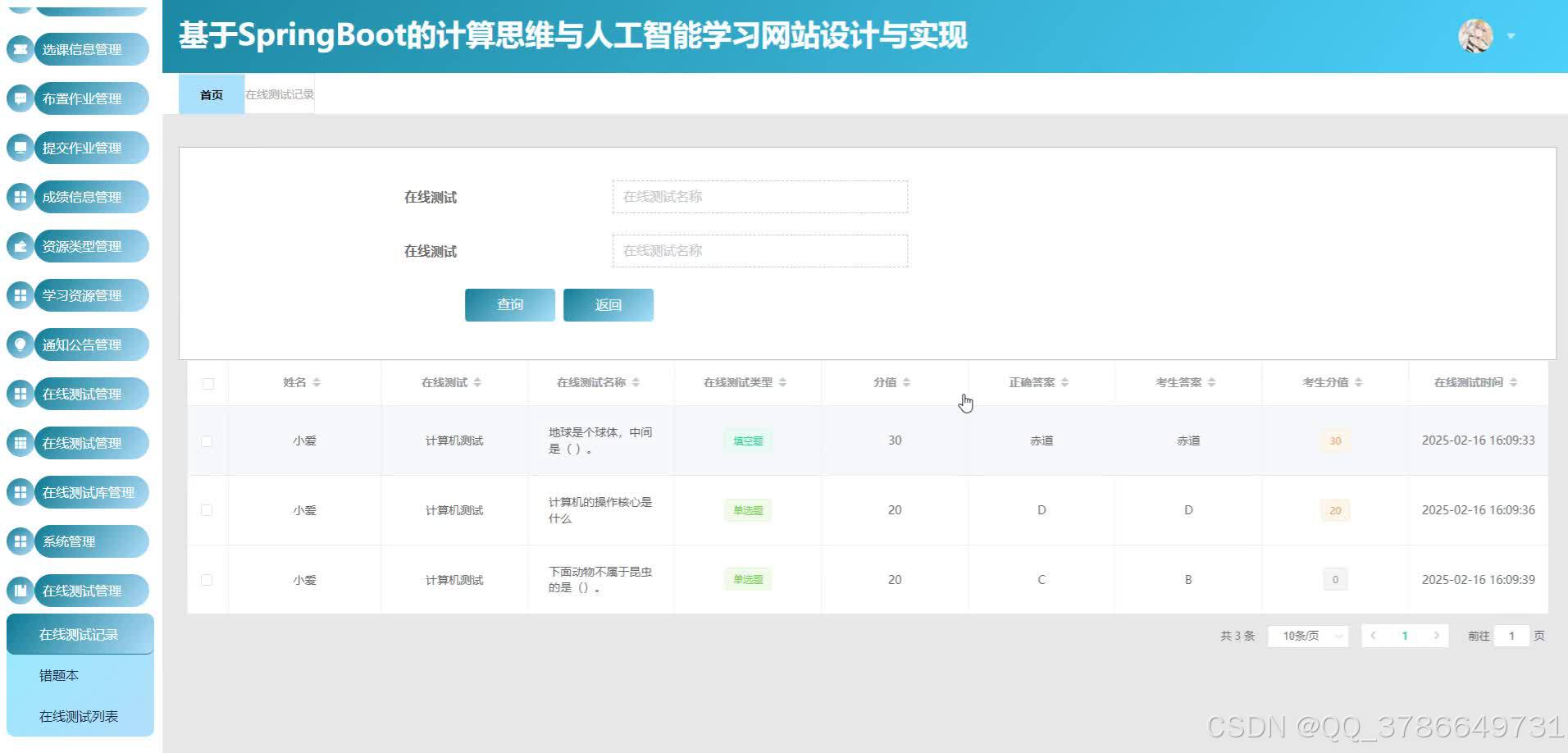Screen dimensions: 1568x753
Task: Select 在线测试记录 in the sidebar submenu
Action: click(80, 634)
